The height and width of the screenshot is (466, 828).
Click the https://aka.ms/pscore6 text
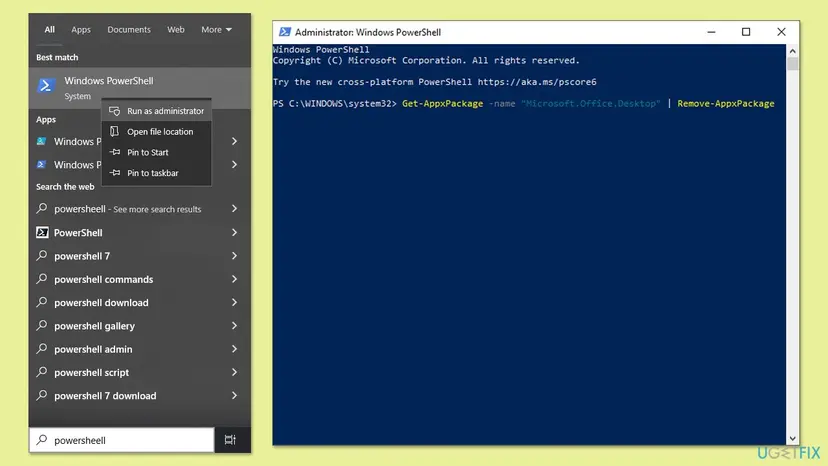(537, 82)
